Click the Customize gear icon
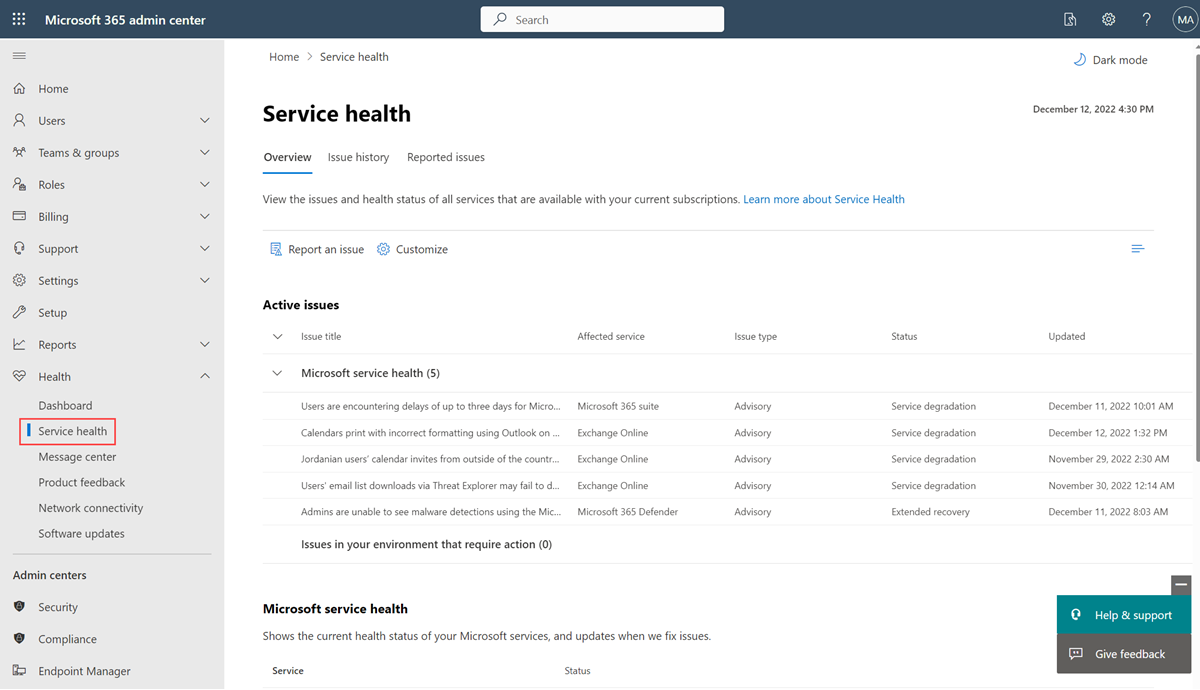This screenshot has height=690, width=1200. tap(383, 249)
